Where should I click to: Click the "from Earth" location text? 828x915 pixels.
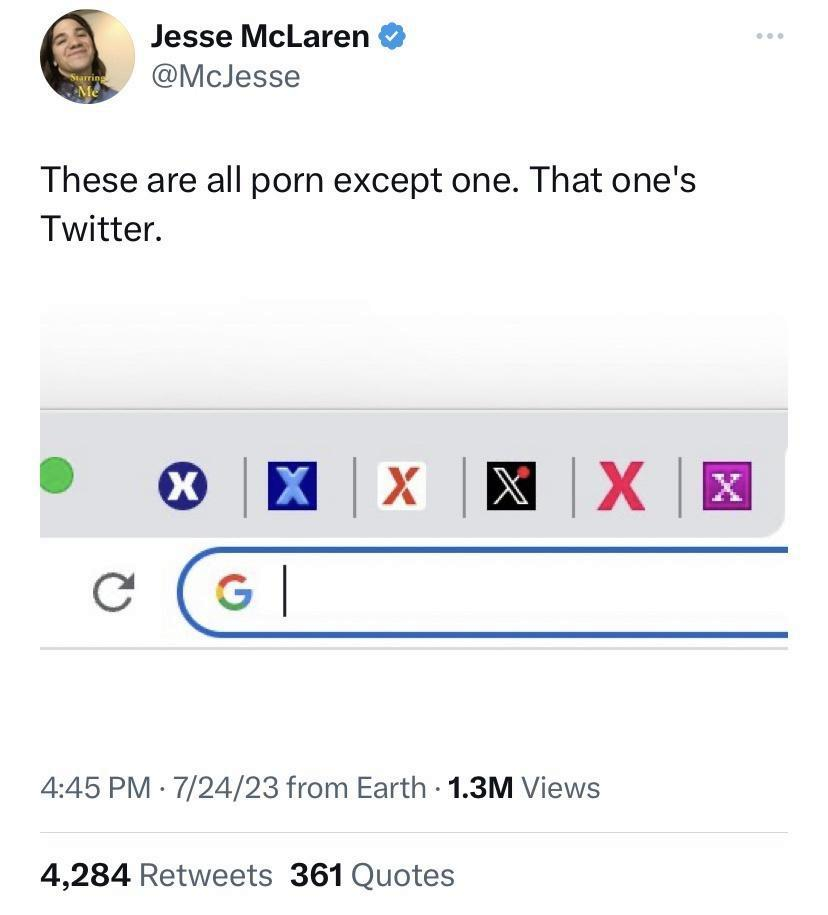[x=357, y=788]
